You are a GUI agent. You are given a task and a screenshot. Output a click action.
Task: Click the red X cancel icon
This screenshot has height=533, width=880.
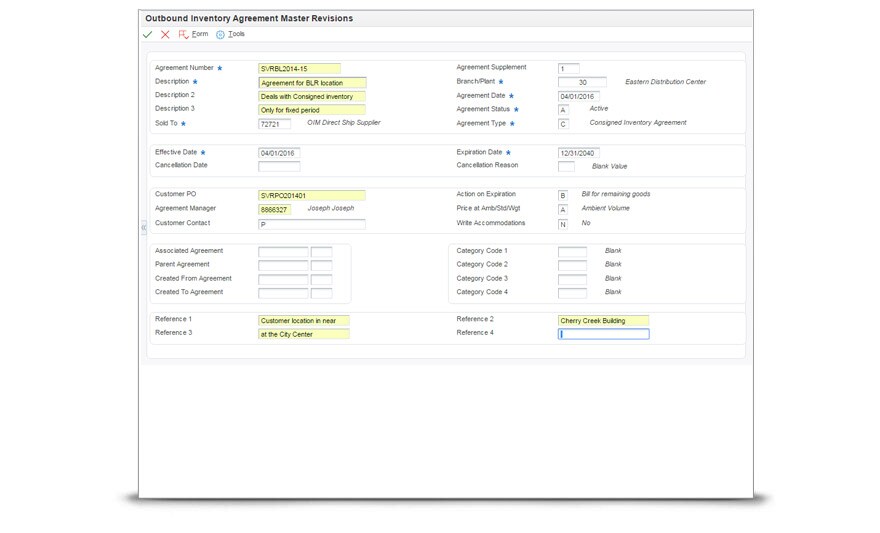165,34
